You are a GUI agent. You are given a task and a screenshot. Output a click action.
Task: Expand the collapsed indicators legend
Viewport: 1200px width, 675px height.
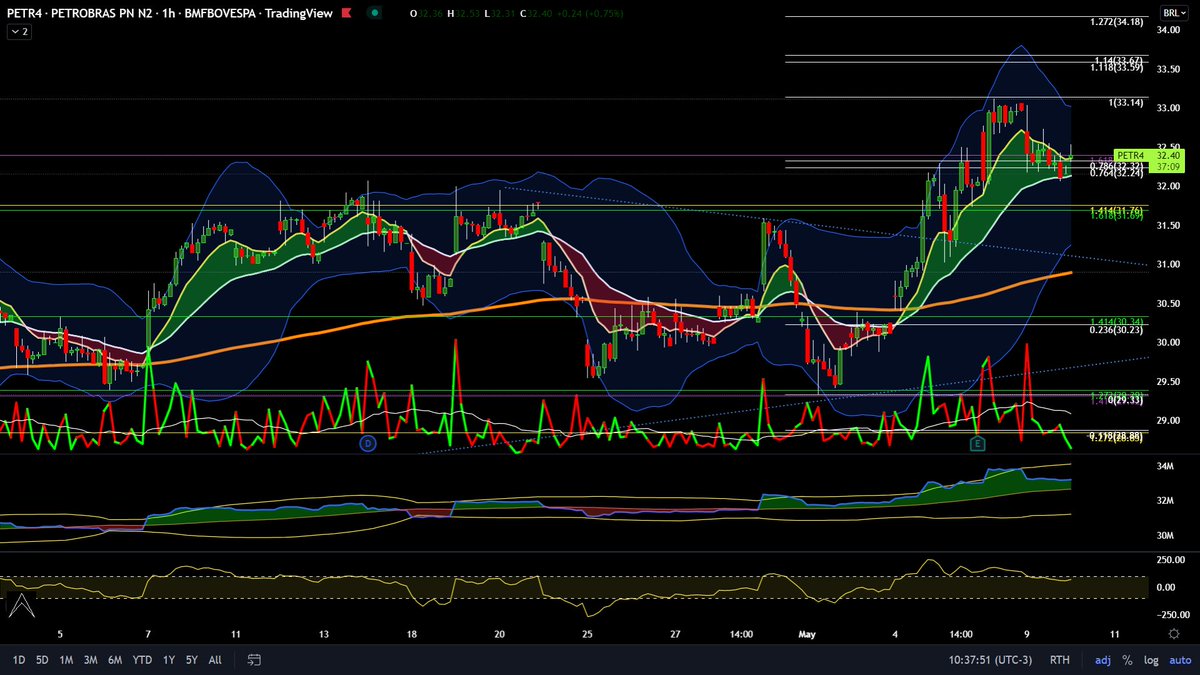(19, 32)
